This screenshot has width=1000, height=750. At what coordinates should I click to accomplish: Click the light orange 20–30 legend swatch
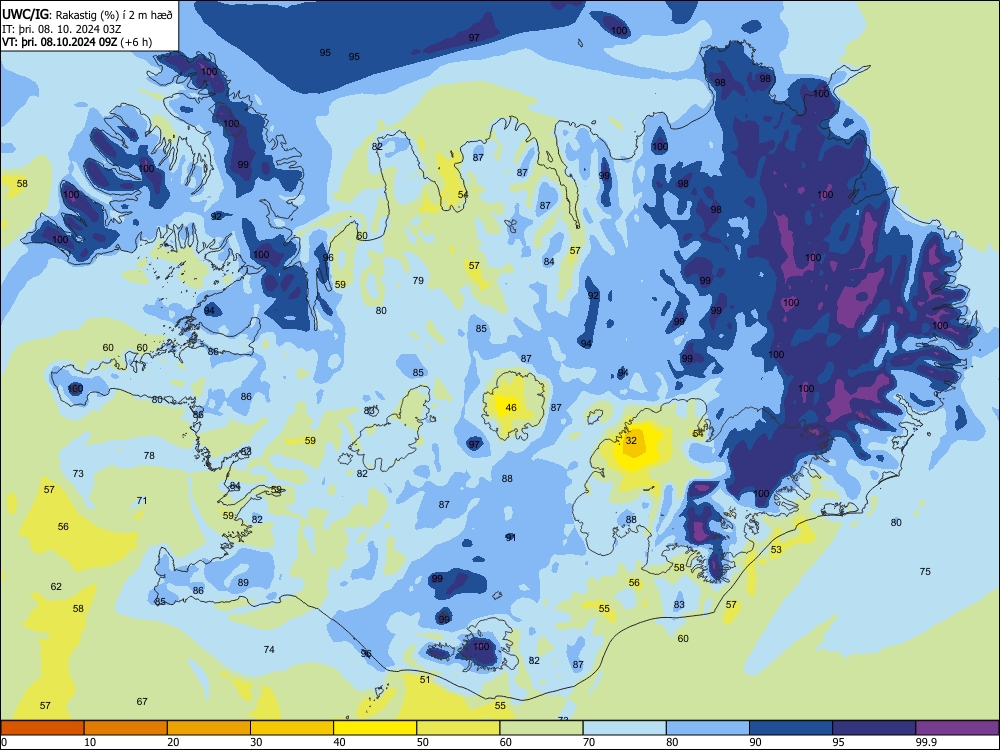[x=209, y=728]
